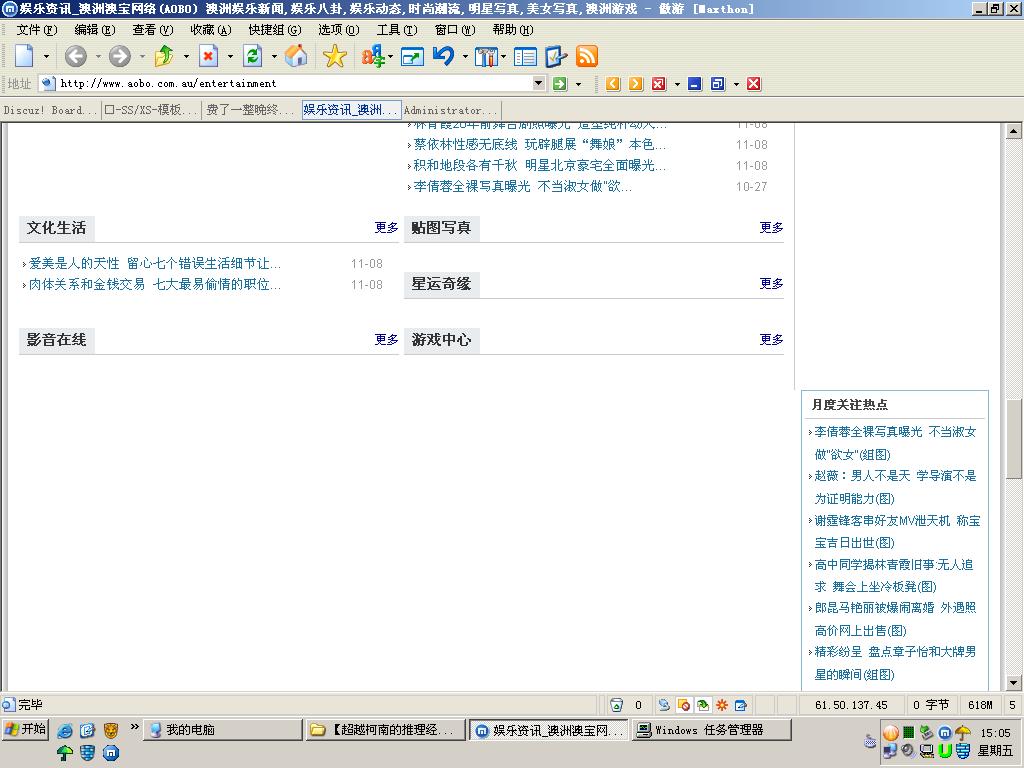This screenshot has height=768, width=1024.
Task: Open Favorites with the yellow star icon
Action: tap(334, 56)
